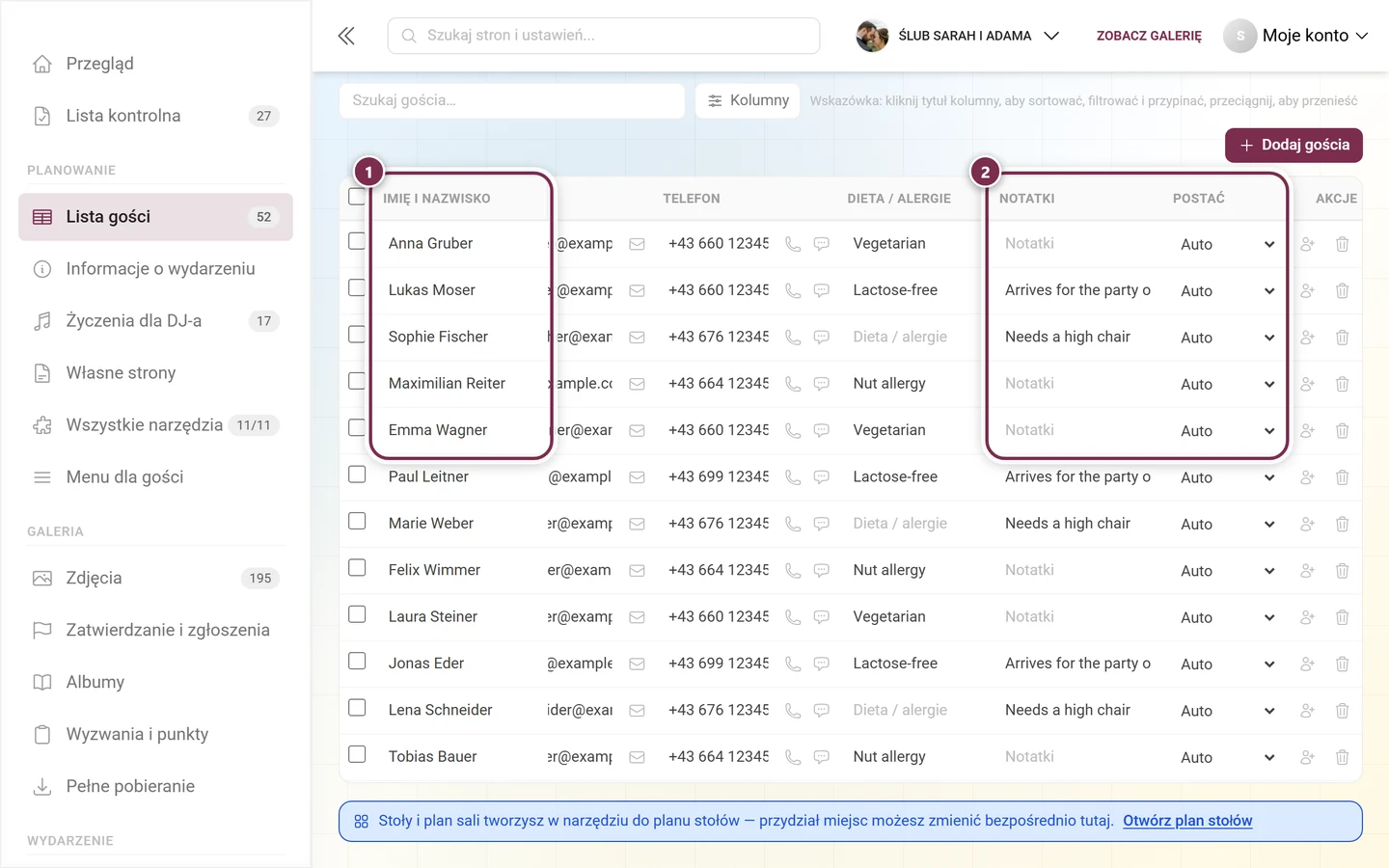
Task: Click the add-person icon in Marie Weber's row
Action: pos(1307,524)
